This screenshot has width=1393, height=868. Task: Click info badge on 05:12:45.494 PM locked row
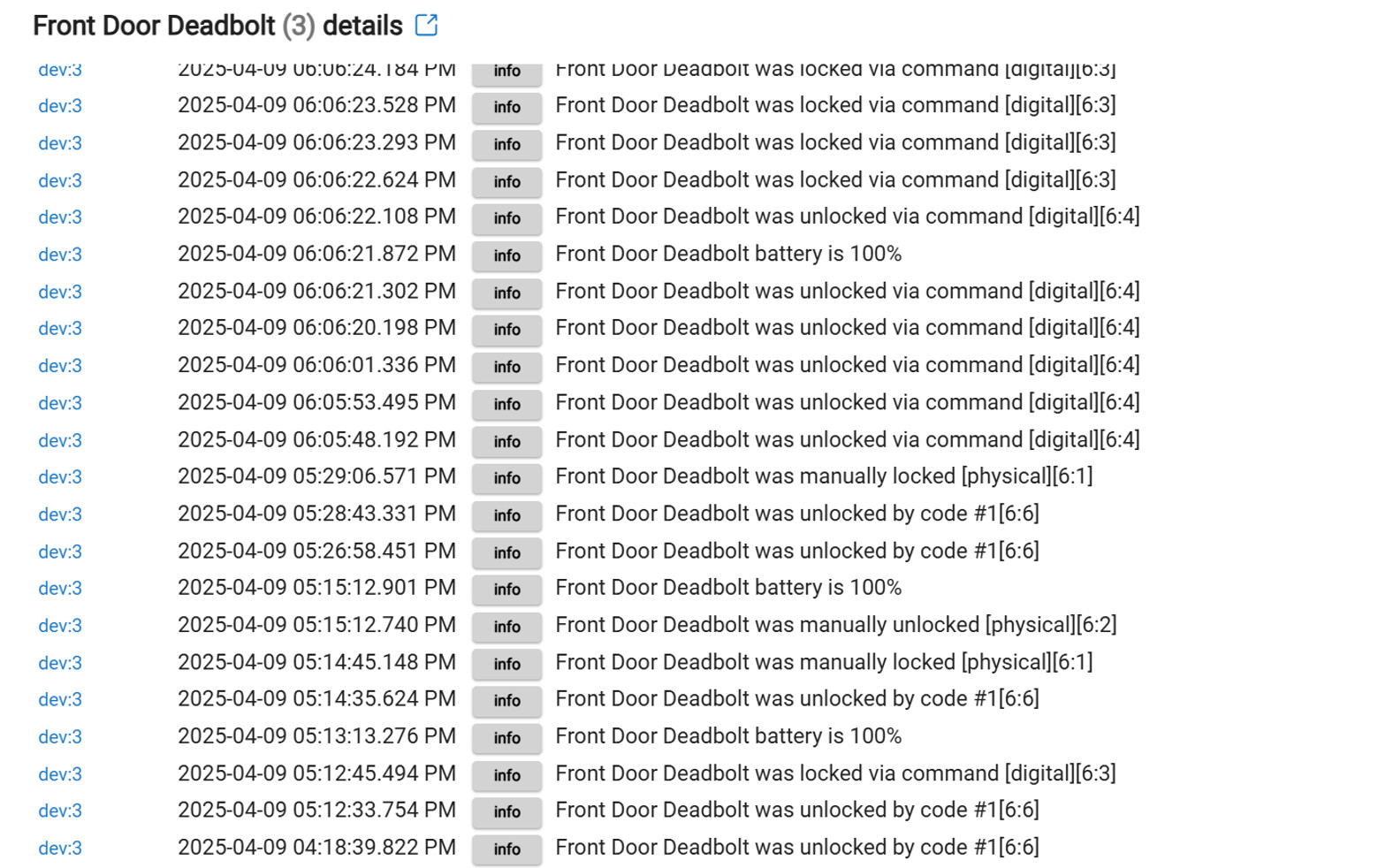tap(506, 775)
